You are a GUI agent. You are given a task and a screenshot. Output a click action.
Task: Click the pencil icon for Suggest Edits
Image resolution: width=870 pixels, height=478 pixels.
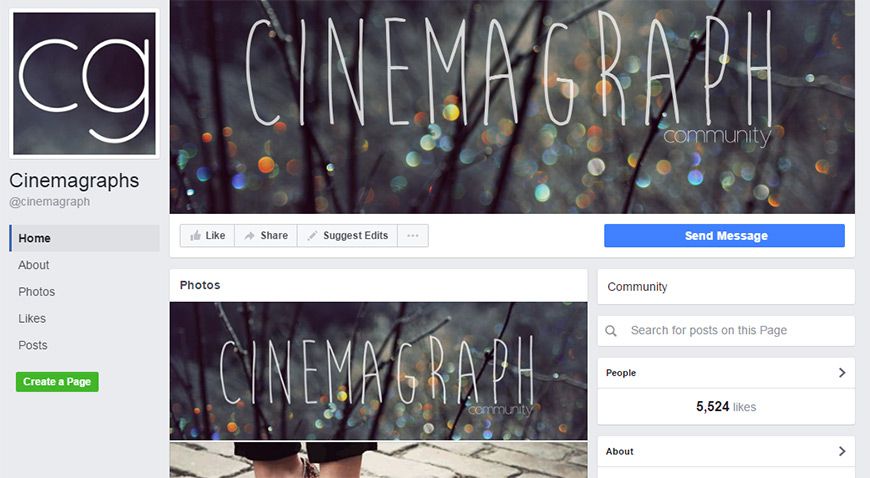pyautogui.click(x=312, y=236)
